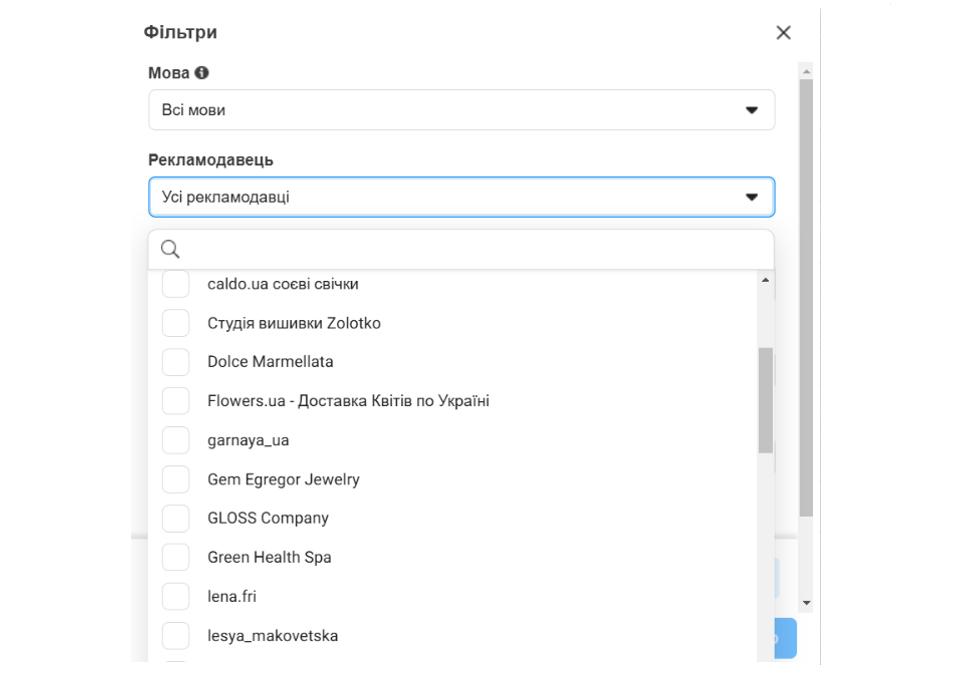Click the arrow on the Всі мови selector

[751, 110]
